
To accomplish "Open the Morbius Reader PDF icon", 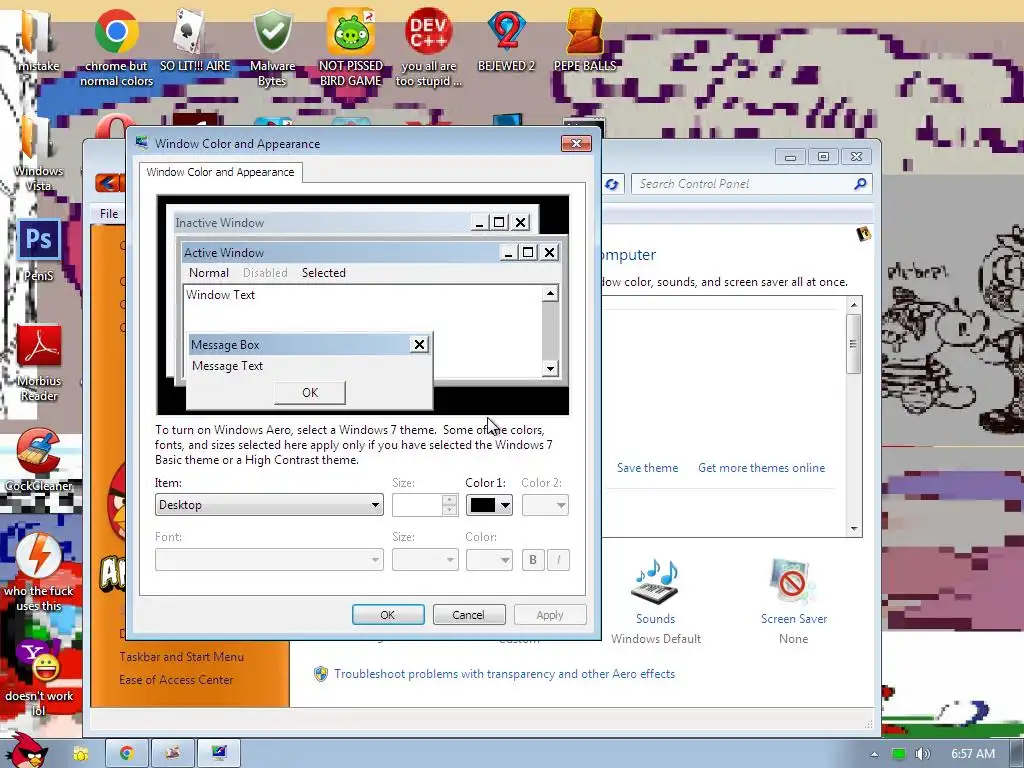I will click(39, 363).
